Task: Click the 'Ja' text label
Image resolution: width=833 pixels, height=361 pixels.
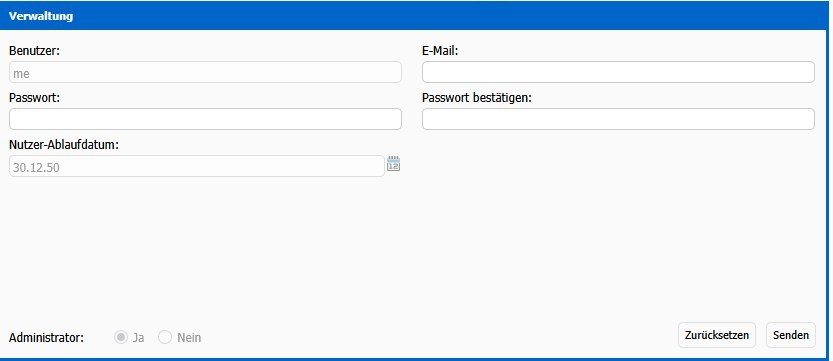Action: (x=138, y=338)
